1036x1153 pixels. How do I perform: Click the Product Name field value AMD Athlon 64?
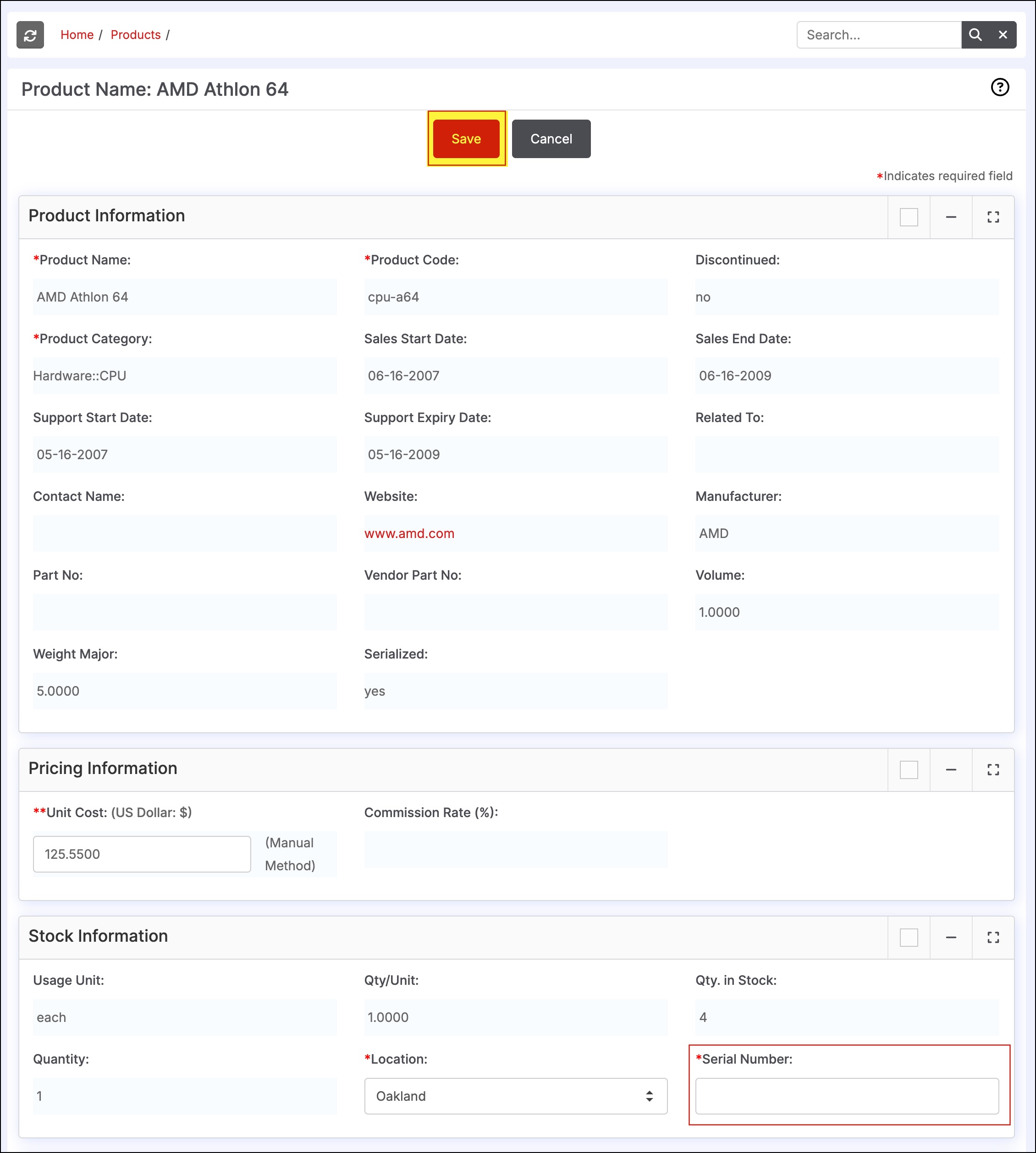point(83,296)
